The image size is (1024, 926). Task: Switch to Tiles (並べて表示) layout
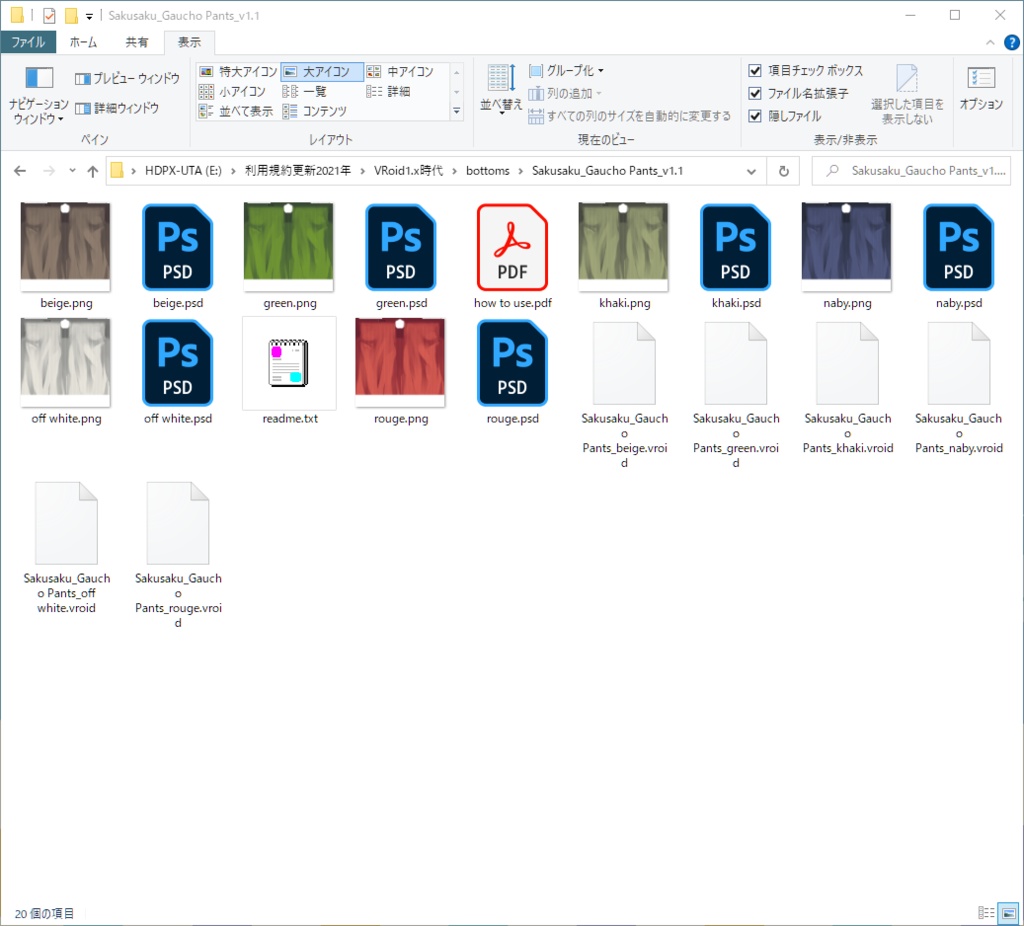click(236, 111)
